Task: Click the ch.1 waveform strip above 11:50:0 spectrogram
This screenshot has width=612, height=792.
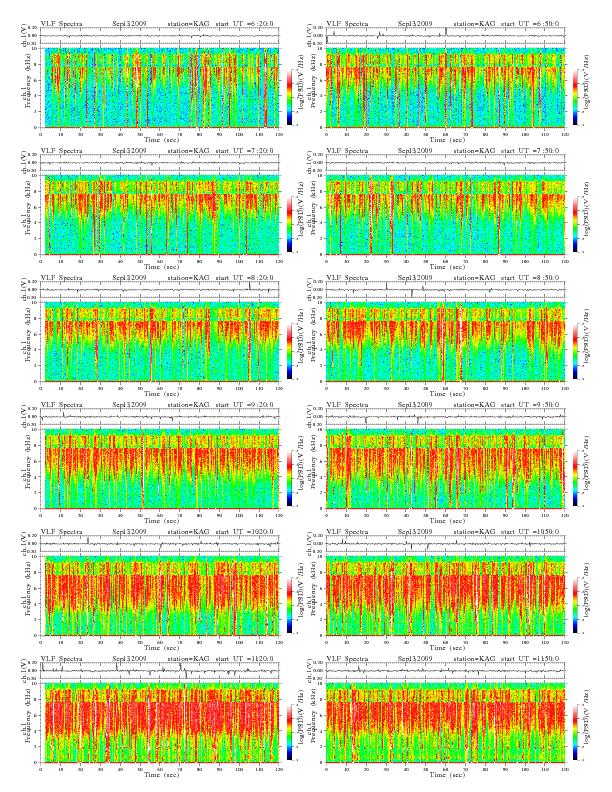Action: click(x=445, y=671)
